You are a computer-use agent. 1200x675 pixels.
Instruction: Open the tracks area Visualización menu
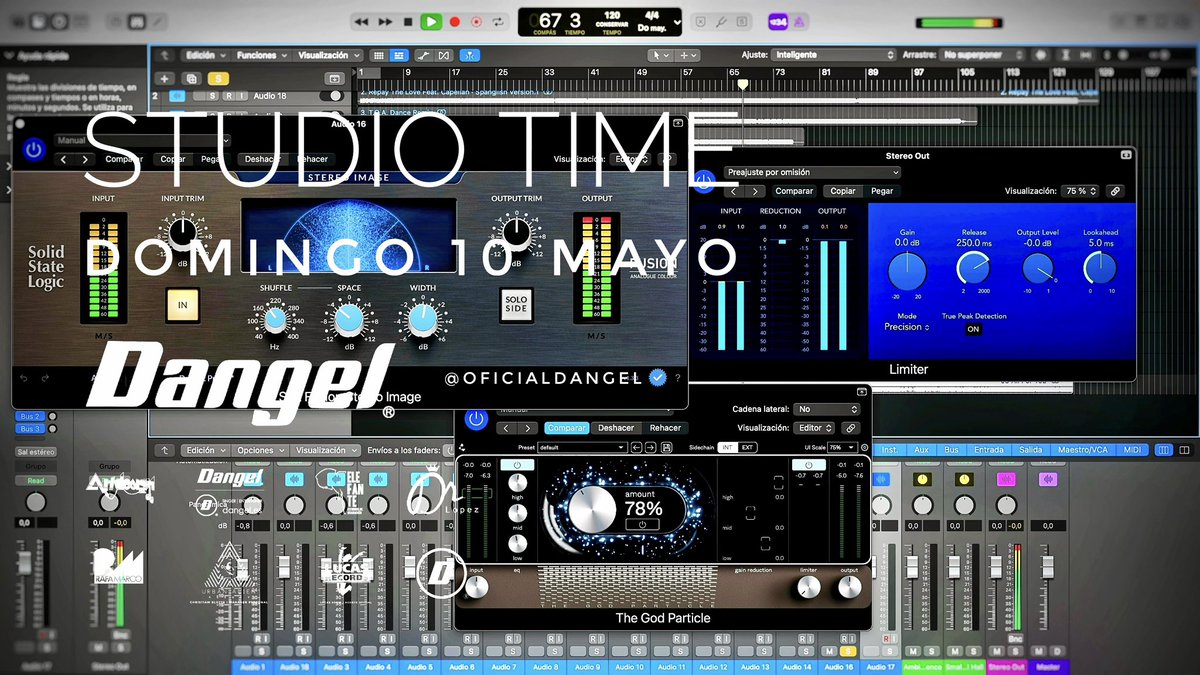point(328,55)
